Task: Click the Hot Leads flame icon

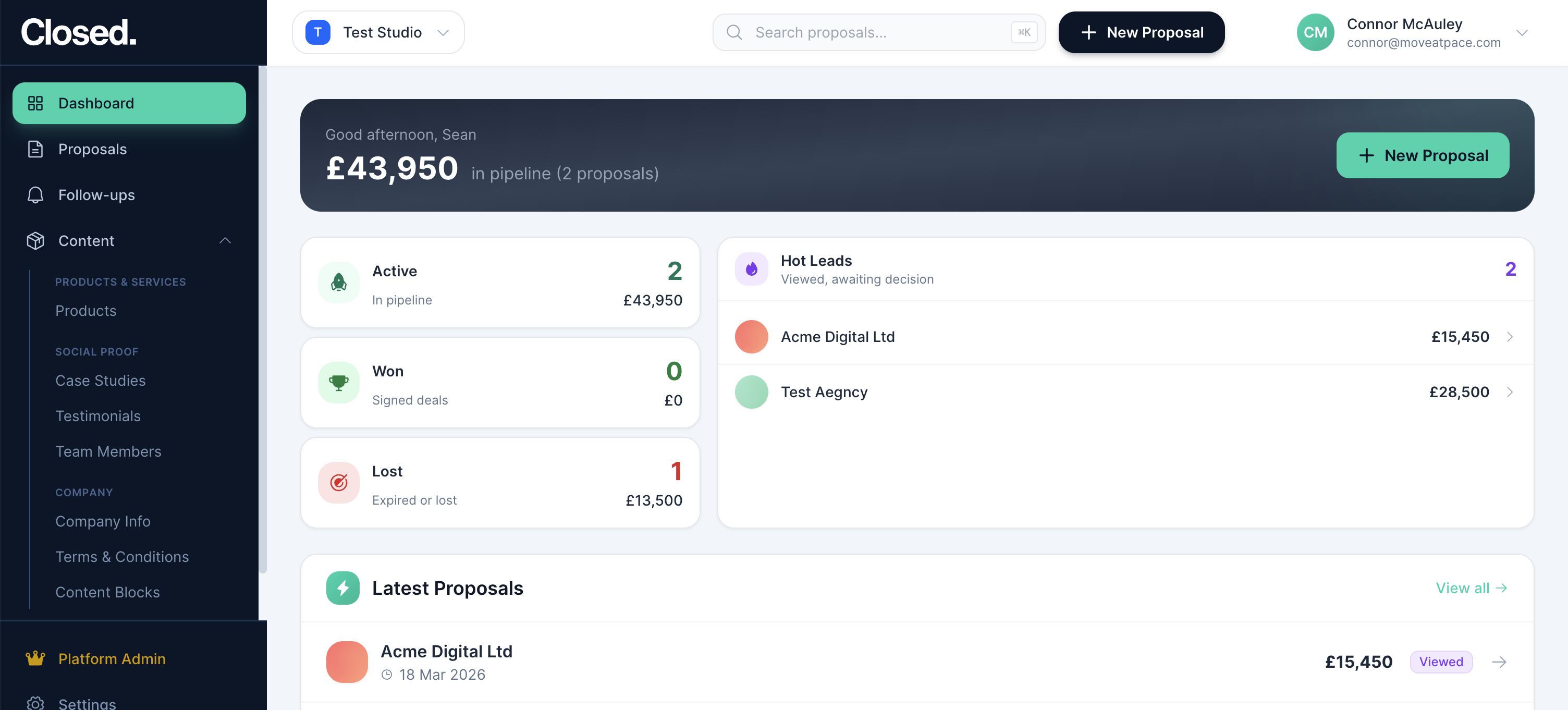Action: click(752, 268)
